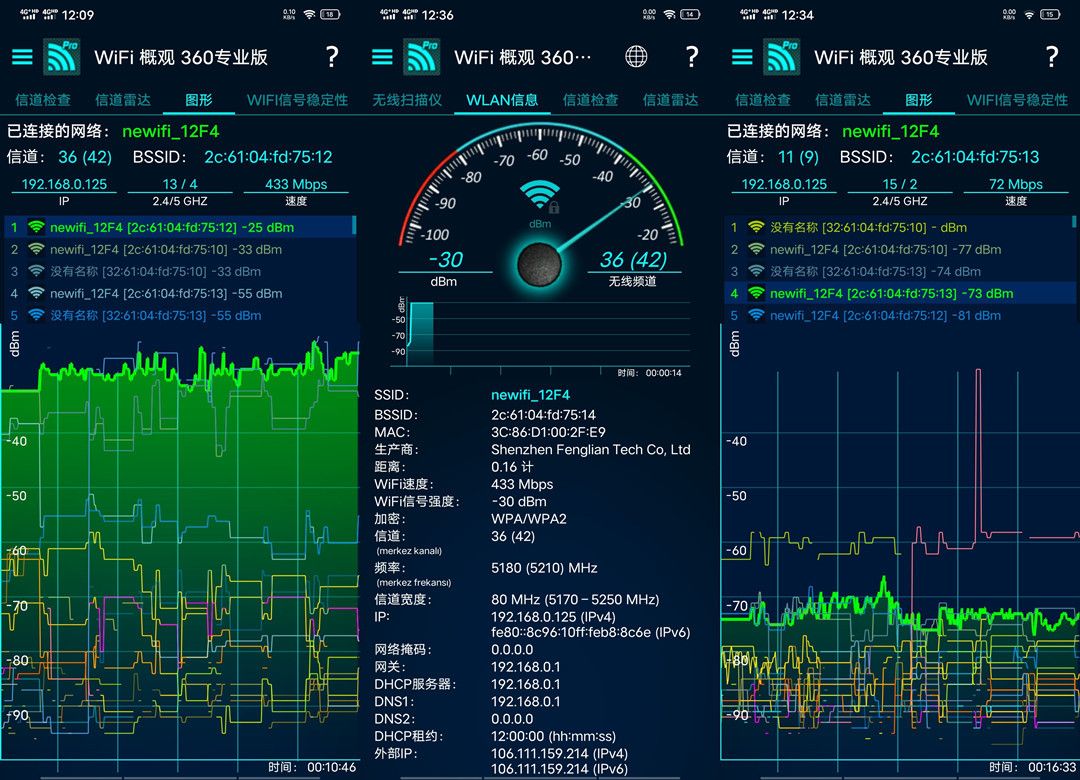This screenshot has width=1080, height=780.
Task: Open help question mark on the 12:34 screen
Action: click(x=1052, y=57)
